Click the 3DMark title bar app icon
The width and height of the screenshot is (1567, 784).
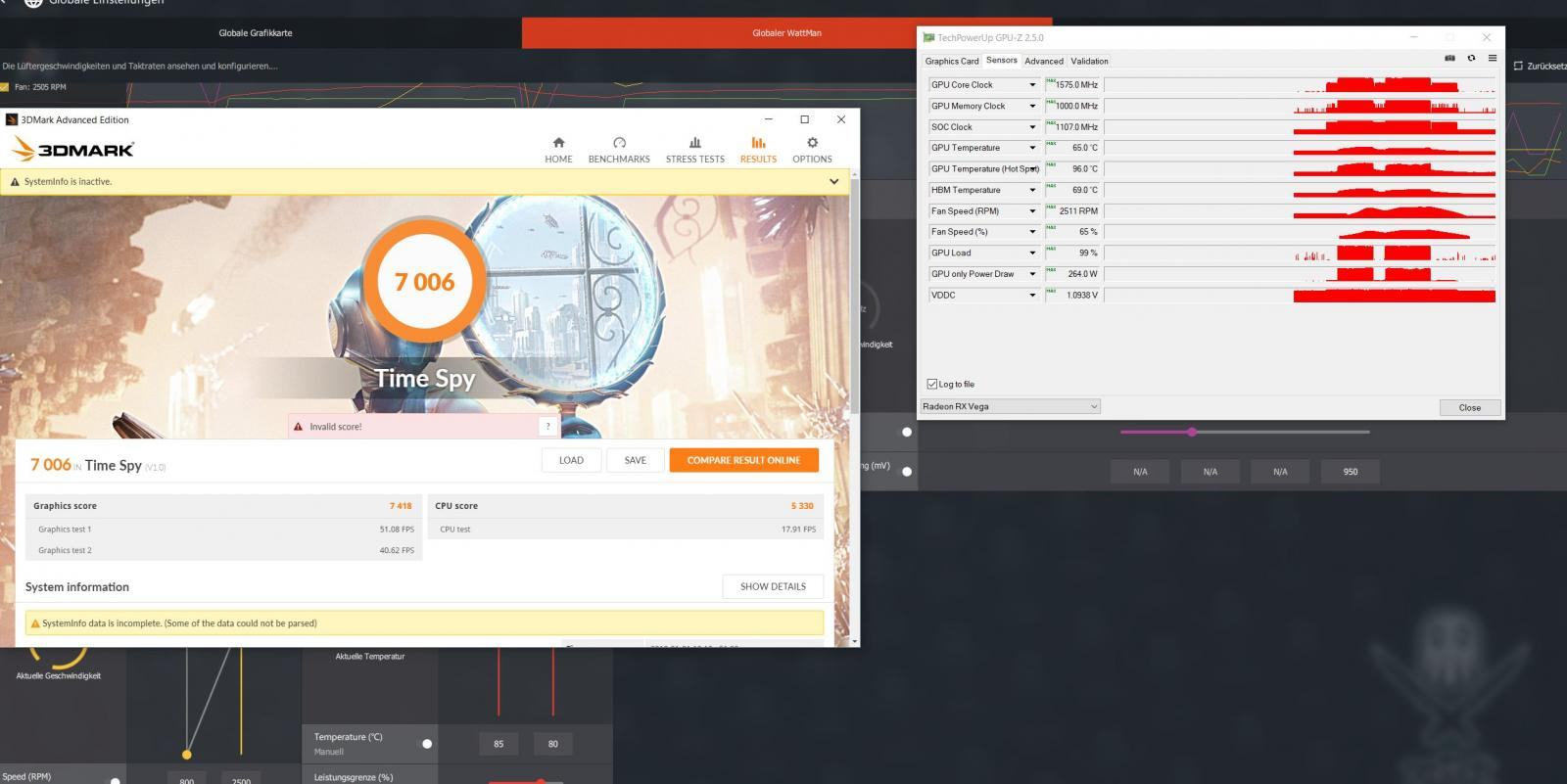tap(12, 119)
